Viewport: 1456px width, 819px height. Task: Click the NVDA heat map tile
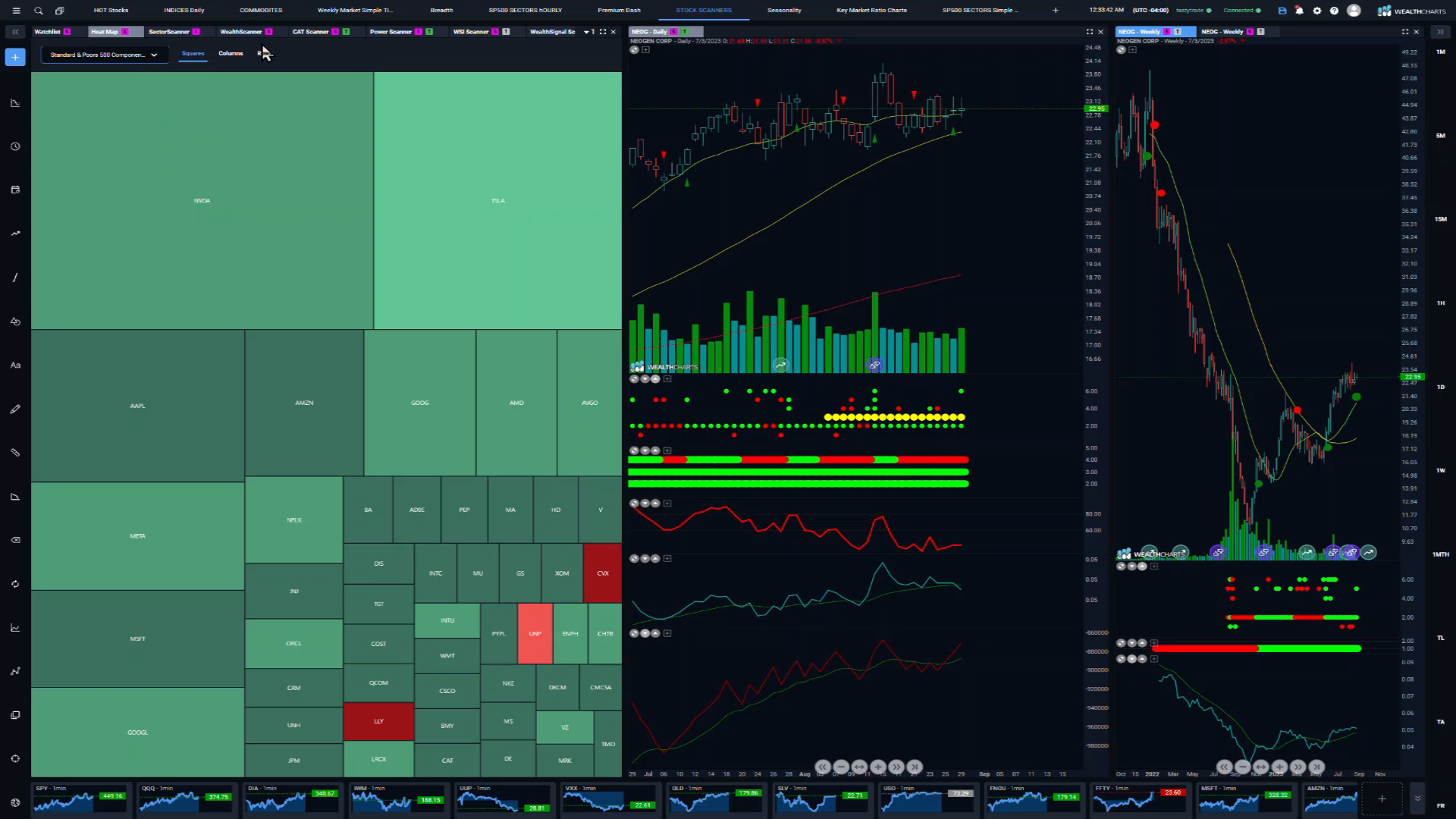202,201
